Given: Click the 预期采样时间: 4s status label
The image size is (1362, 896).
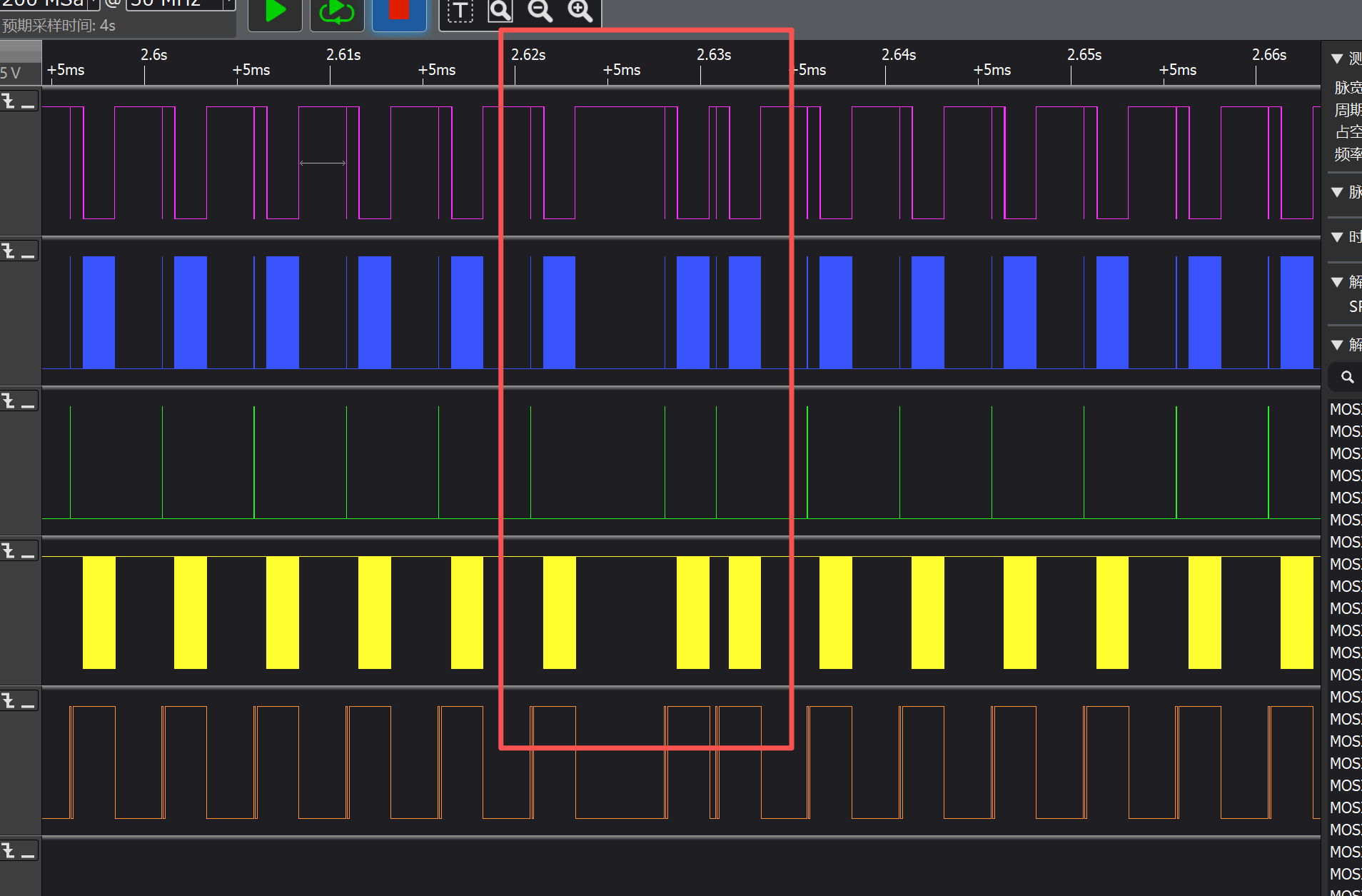Looking at the screenshot, I should click(x=59, y=26).
